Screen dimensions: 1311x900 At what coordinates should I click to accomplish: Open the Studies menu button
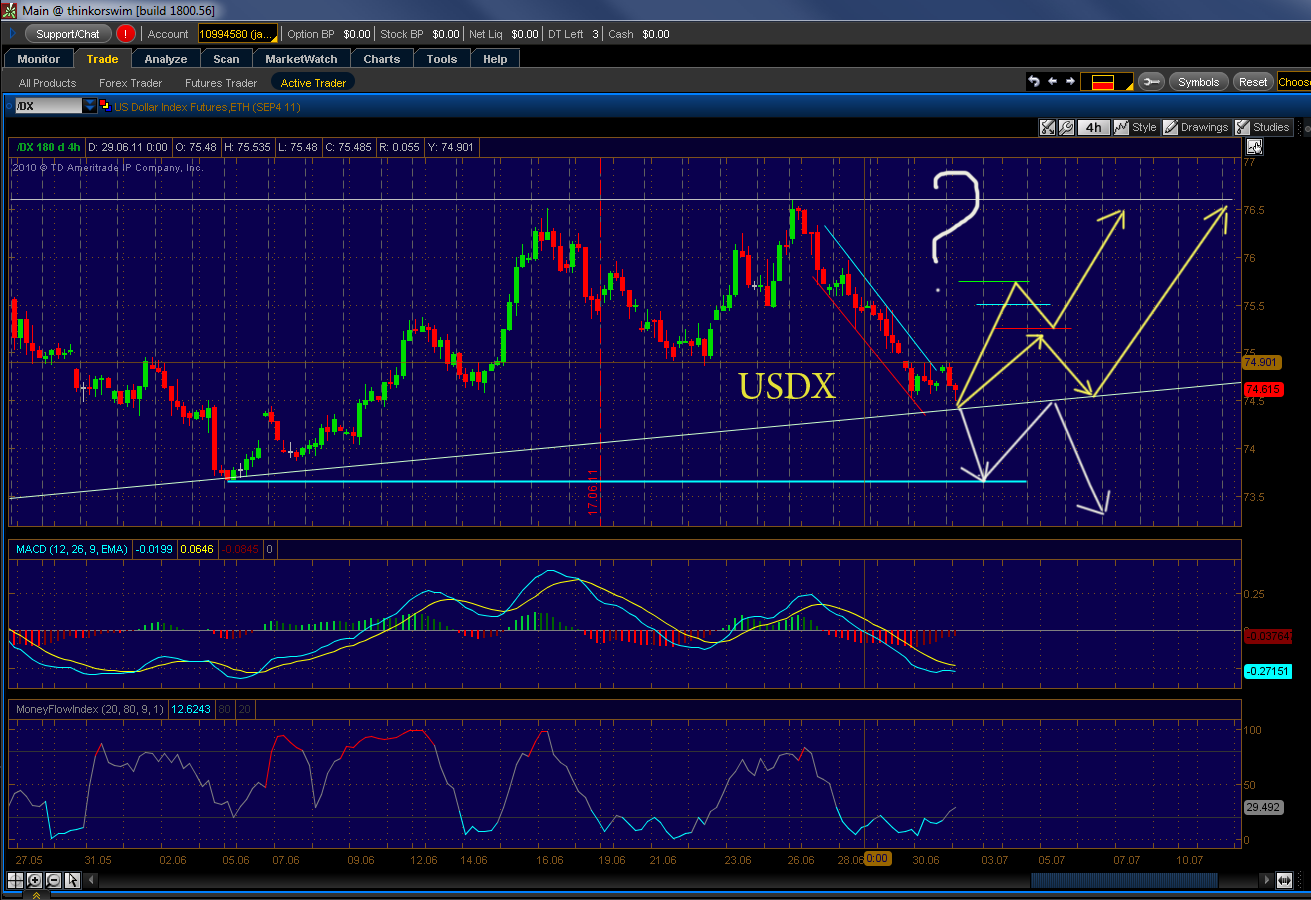[1262, 127]
